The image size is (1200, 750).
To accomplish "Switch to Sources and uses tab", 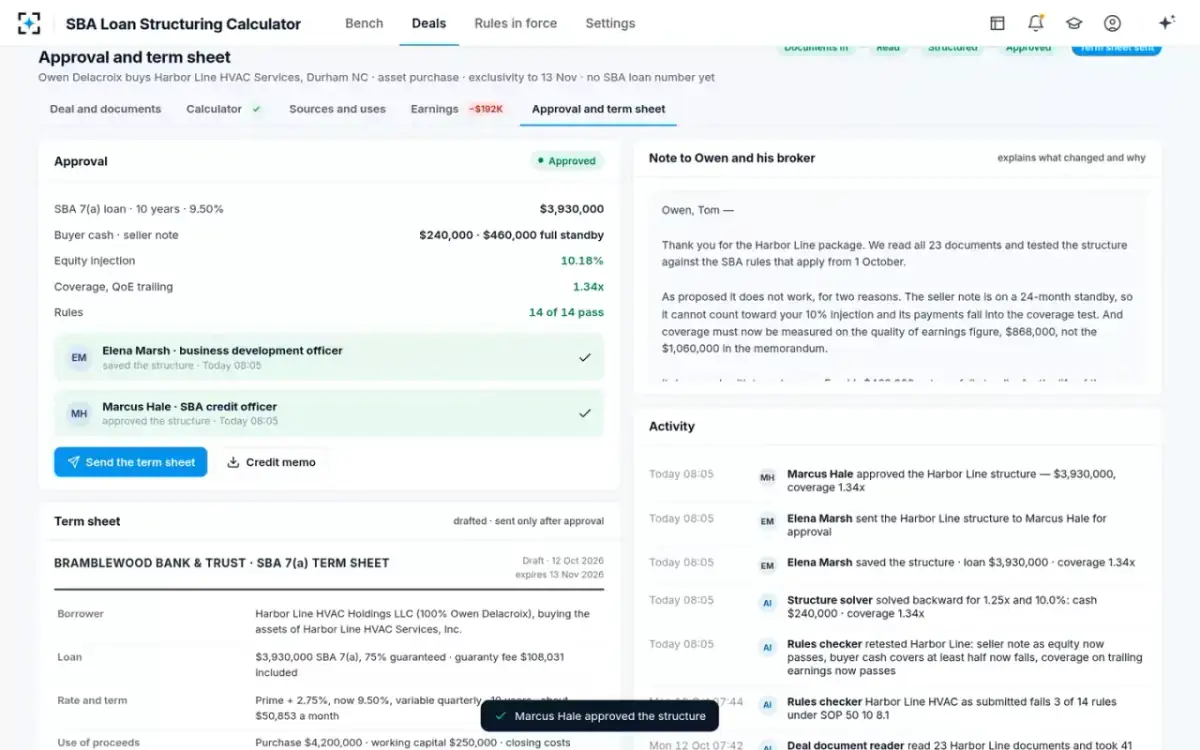I will tap(337, 109).
